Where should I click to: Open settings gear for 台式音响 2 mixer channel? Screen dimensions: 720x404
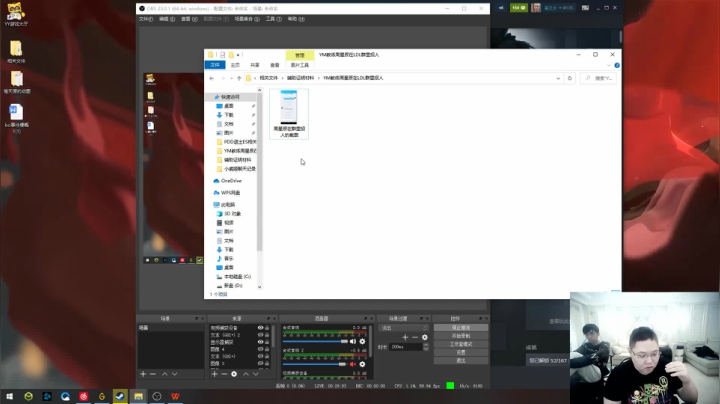pos(362,364)
